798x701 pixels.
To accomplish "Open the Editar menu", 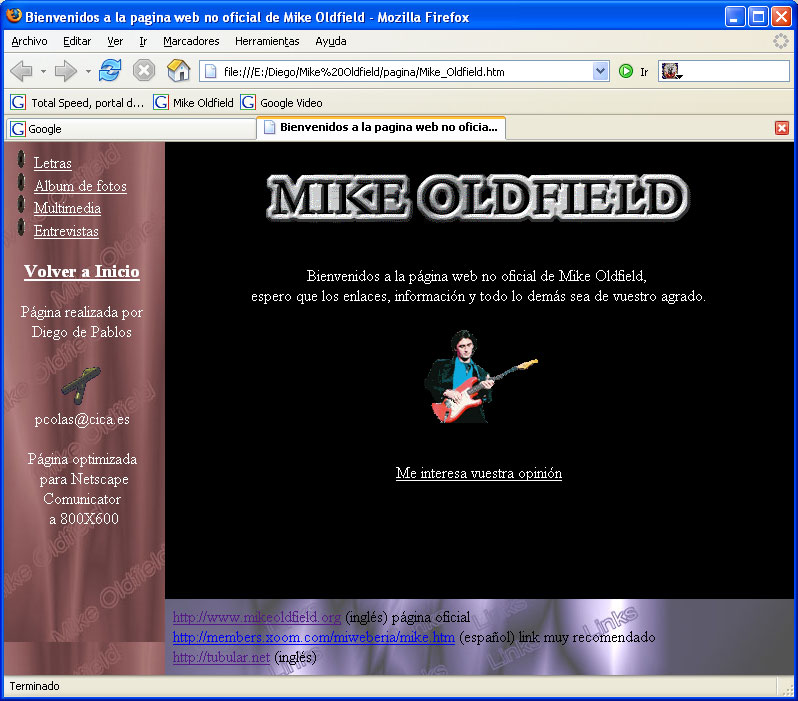I will pos(77,41).
